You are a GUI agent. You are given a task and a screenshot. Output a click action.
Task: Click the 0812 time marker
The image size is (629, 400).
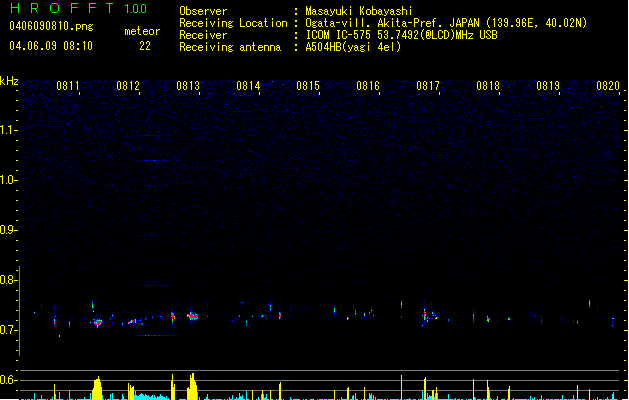coord(128,86)
